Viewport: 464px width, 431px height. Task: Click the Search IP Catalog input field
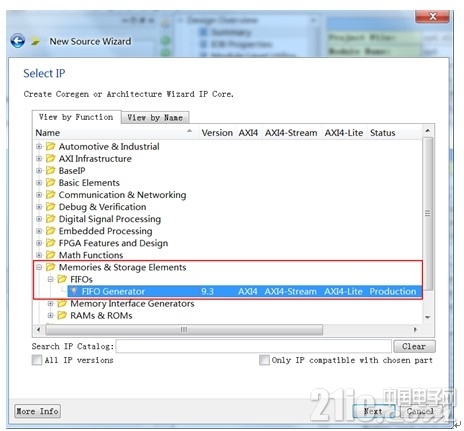[254, 346]
